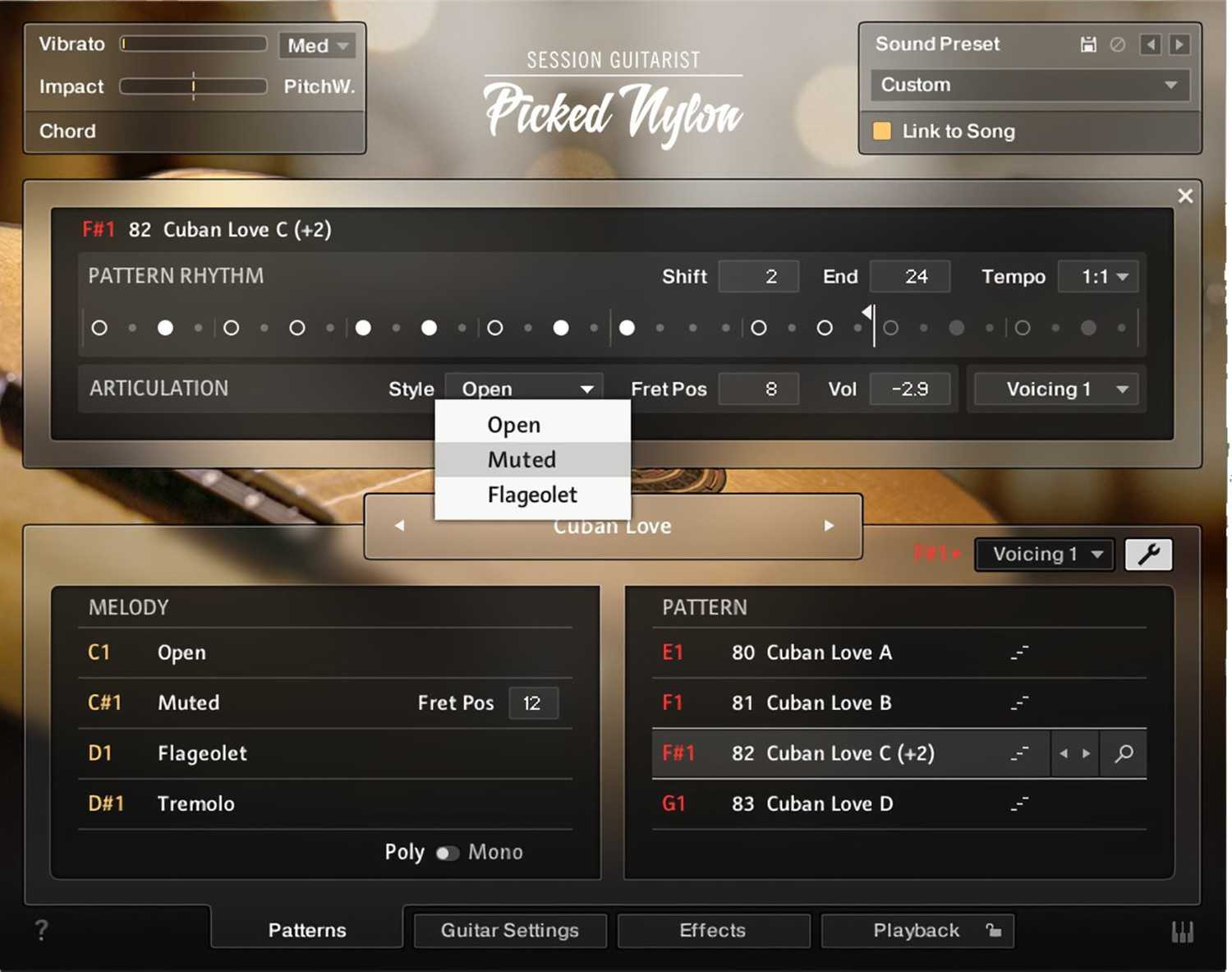
Task: Click the Impact slider
Action: point(193,86)
